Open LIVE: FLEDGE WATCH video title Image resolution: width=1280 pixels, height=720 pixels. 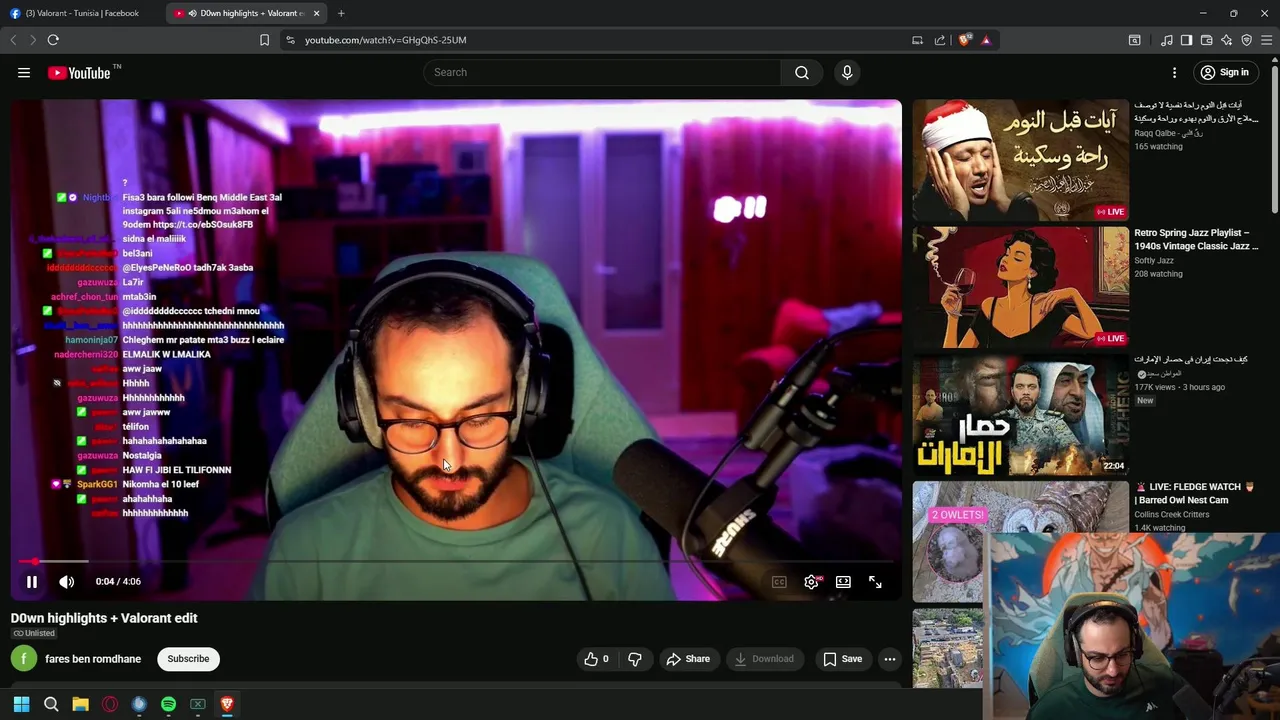click(x=1192, y=493)
